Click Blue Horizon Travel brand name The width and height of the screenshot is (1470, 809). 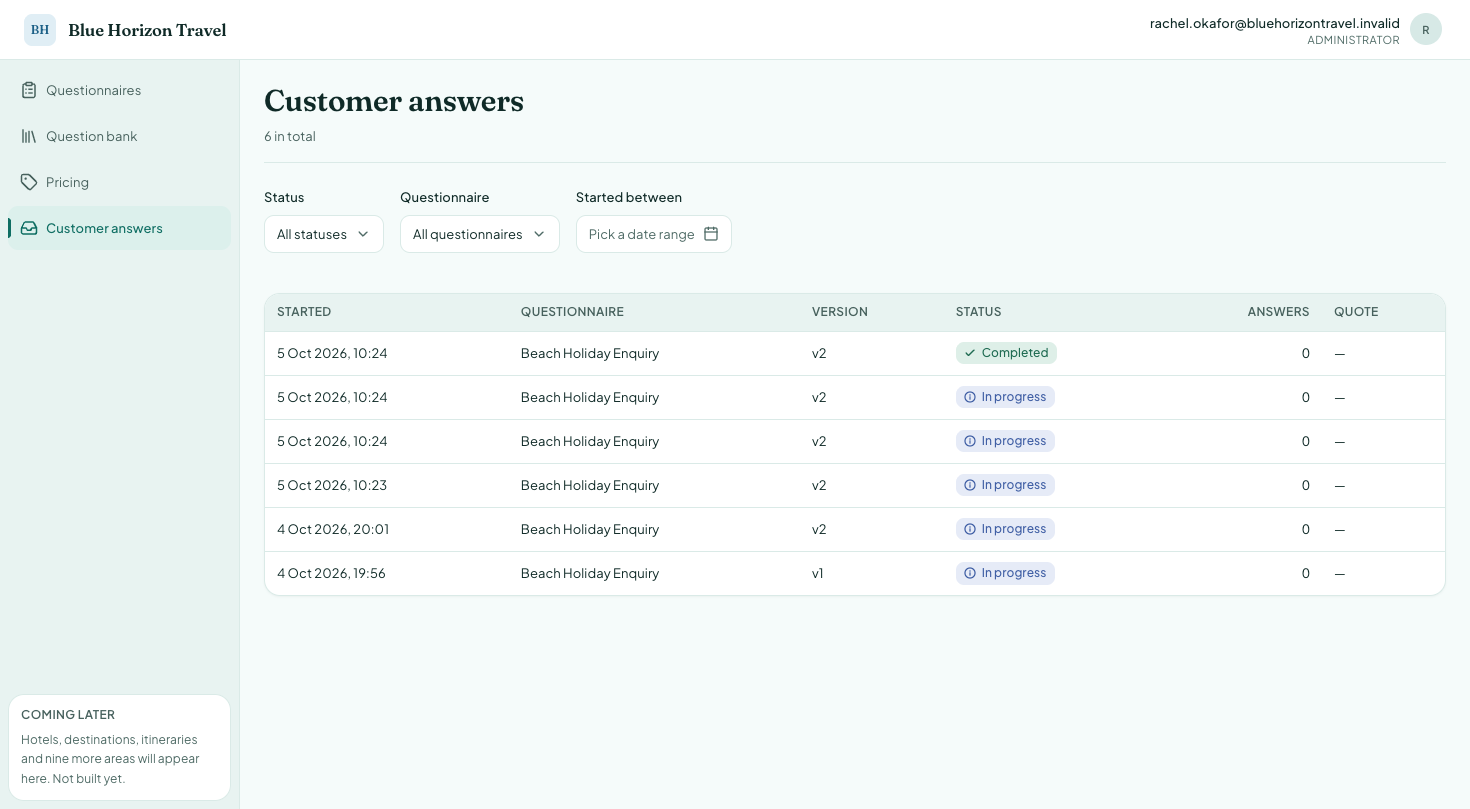147,30
